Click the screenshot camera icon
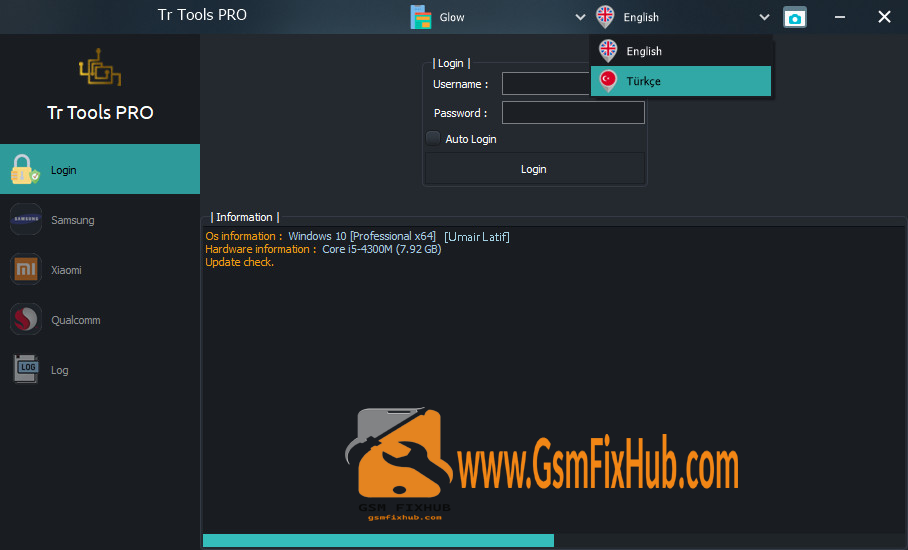The image size is (908, 550). click(x=794, y=17)
